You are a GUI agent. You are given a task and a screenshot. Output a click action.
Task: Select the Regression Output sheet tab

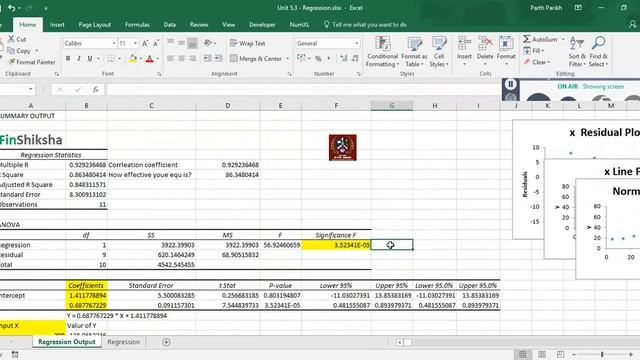[x=67, y=342]
